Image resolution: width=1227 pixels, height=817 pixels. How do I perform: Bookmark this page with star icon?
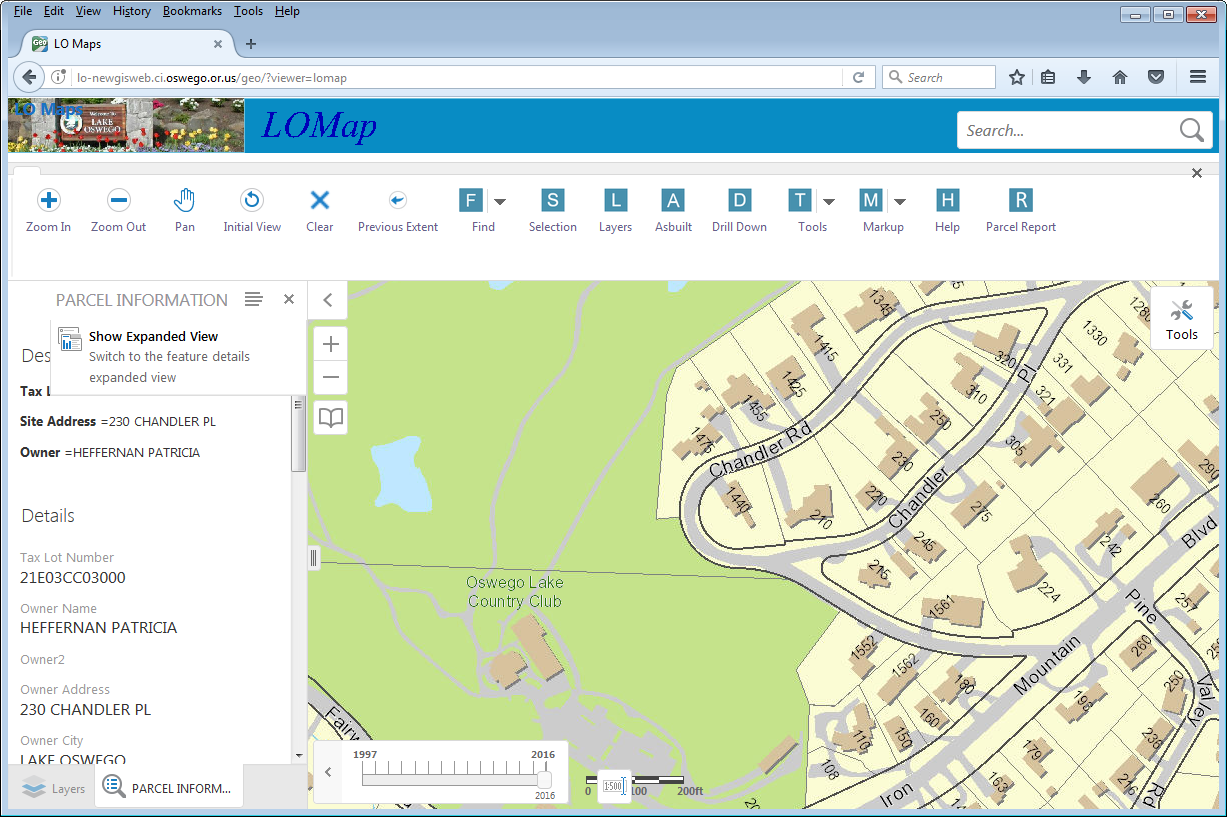(1017, 77)
